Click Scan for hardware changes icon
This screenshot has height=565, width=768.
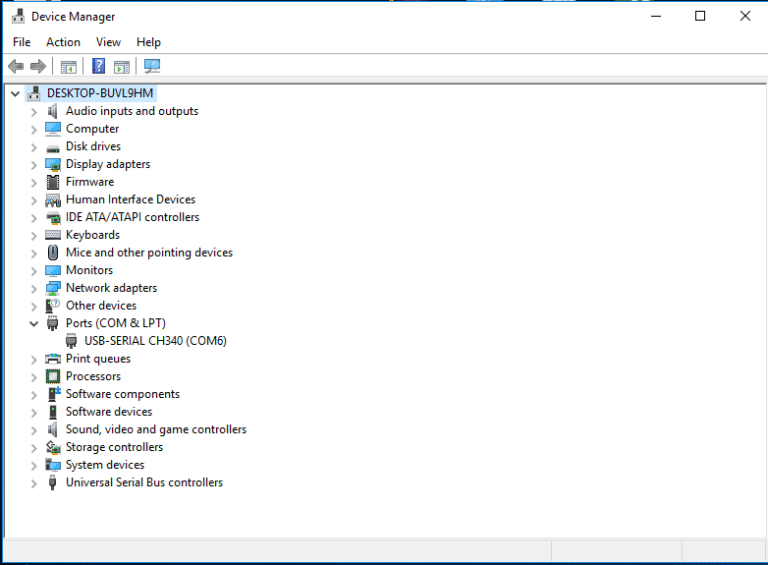(152, 67)
